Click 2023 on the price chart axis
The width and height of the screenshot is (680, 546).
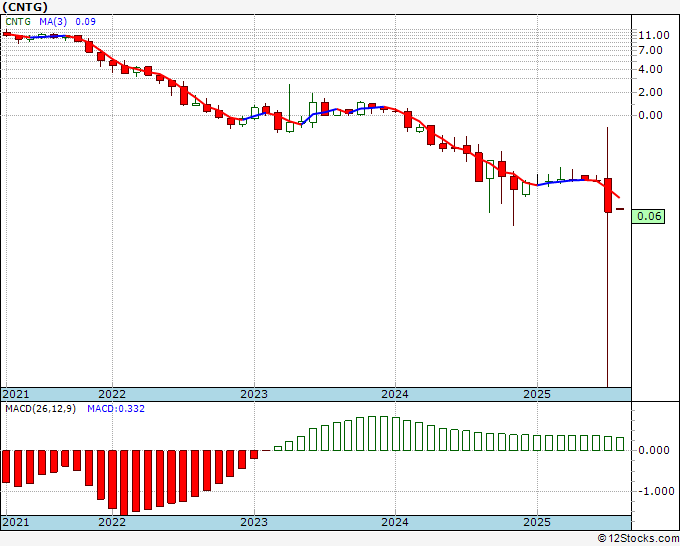point(254,394)
